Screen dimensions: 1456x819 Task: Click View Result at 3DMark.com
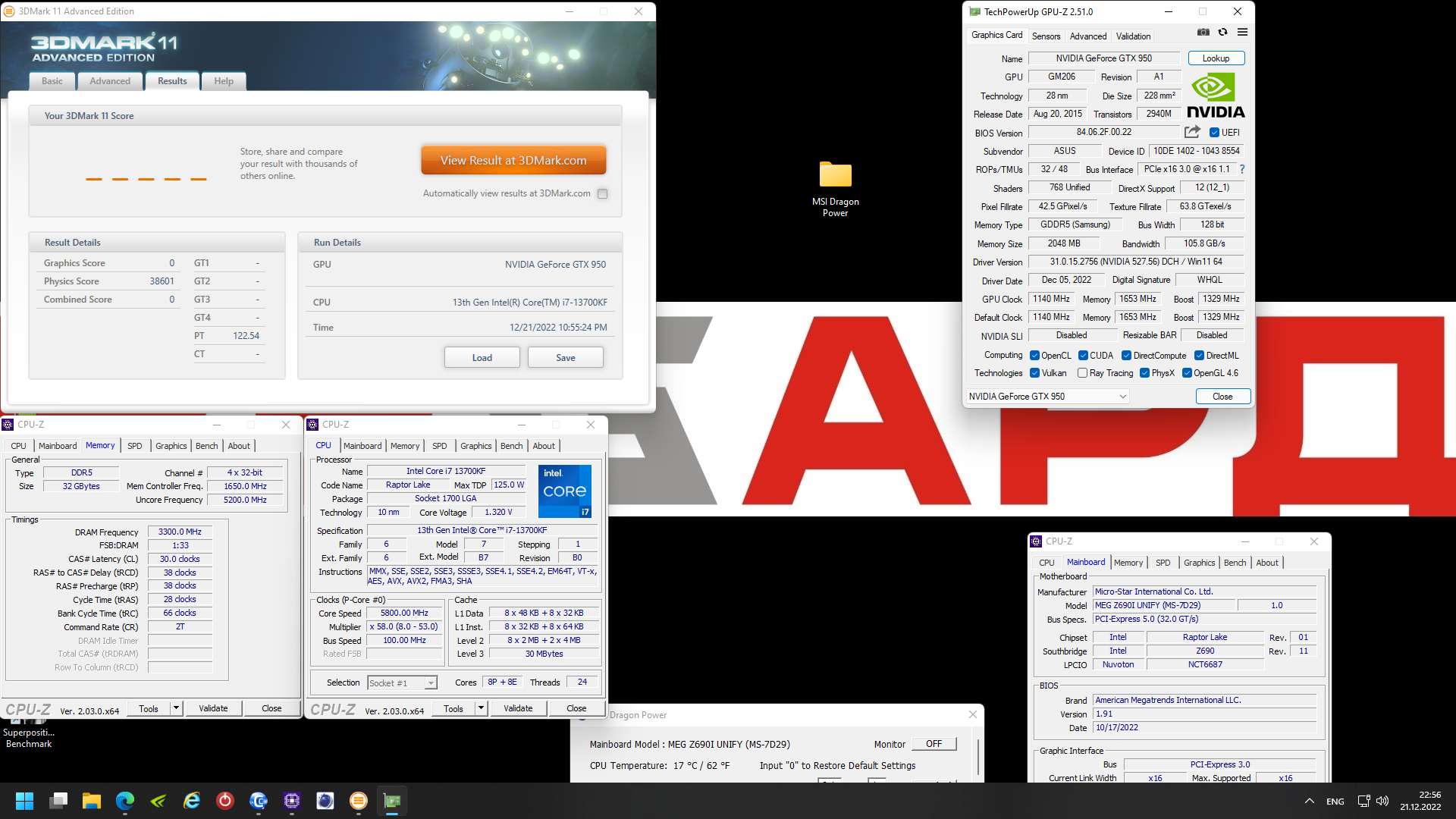tap(513, 161)
